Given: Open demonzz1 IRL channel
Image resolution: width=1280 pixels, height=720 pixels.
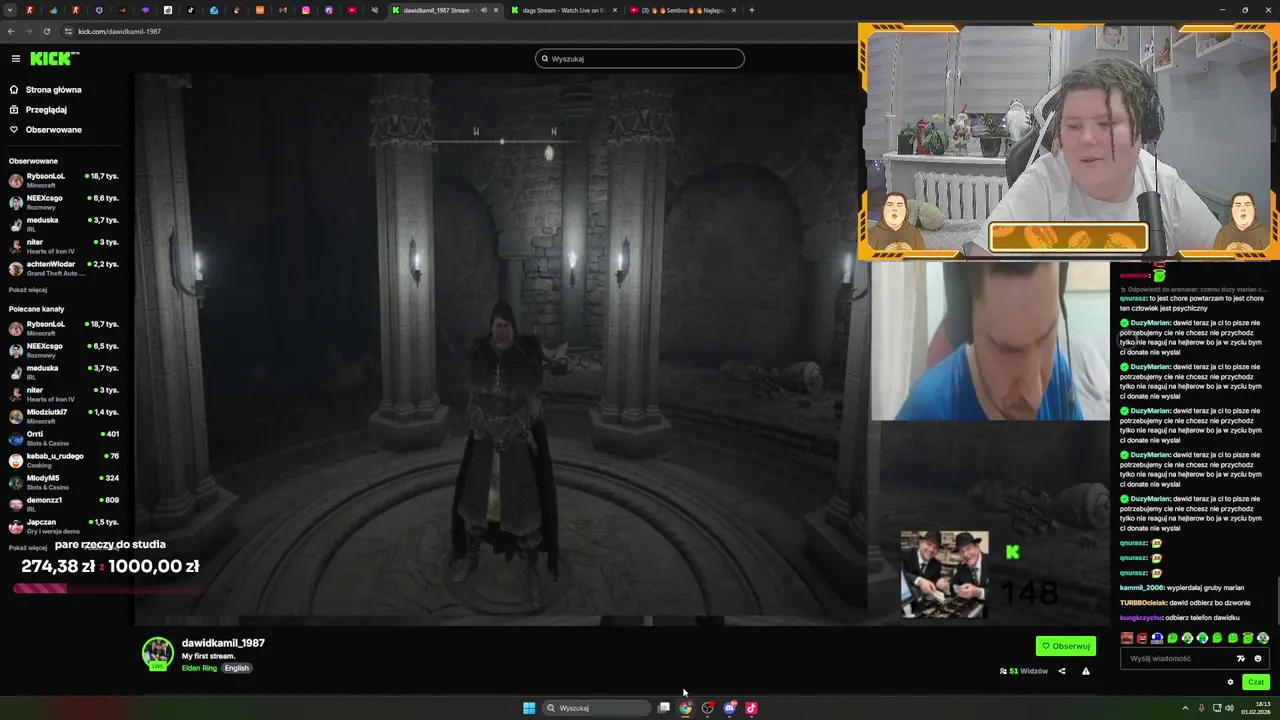Looking at the screenshot, I should [64, 504].
